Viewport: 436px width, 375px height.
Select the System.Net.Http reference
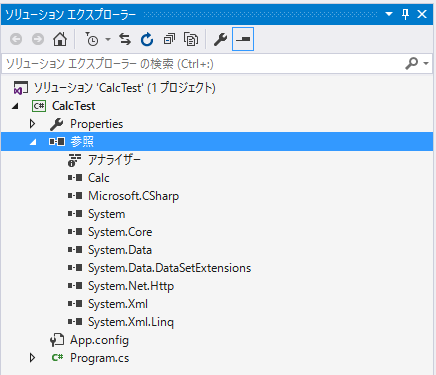pos(131,286)
